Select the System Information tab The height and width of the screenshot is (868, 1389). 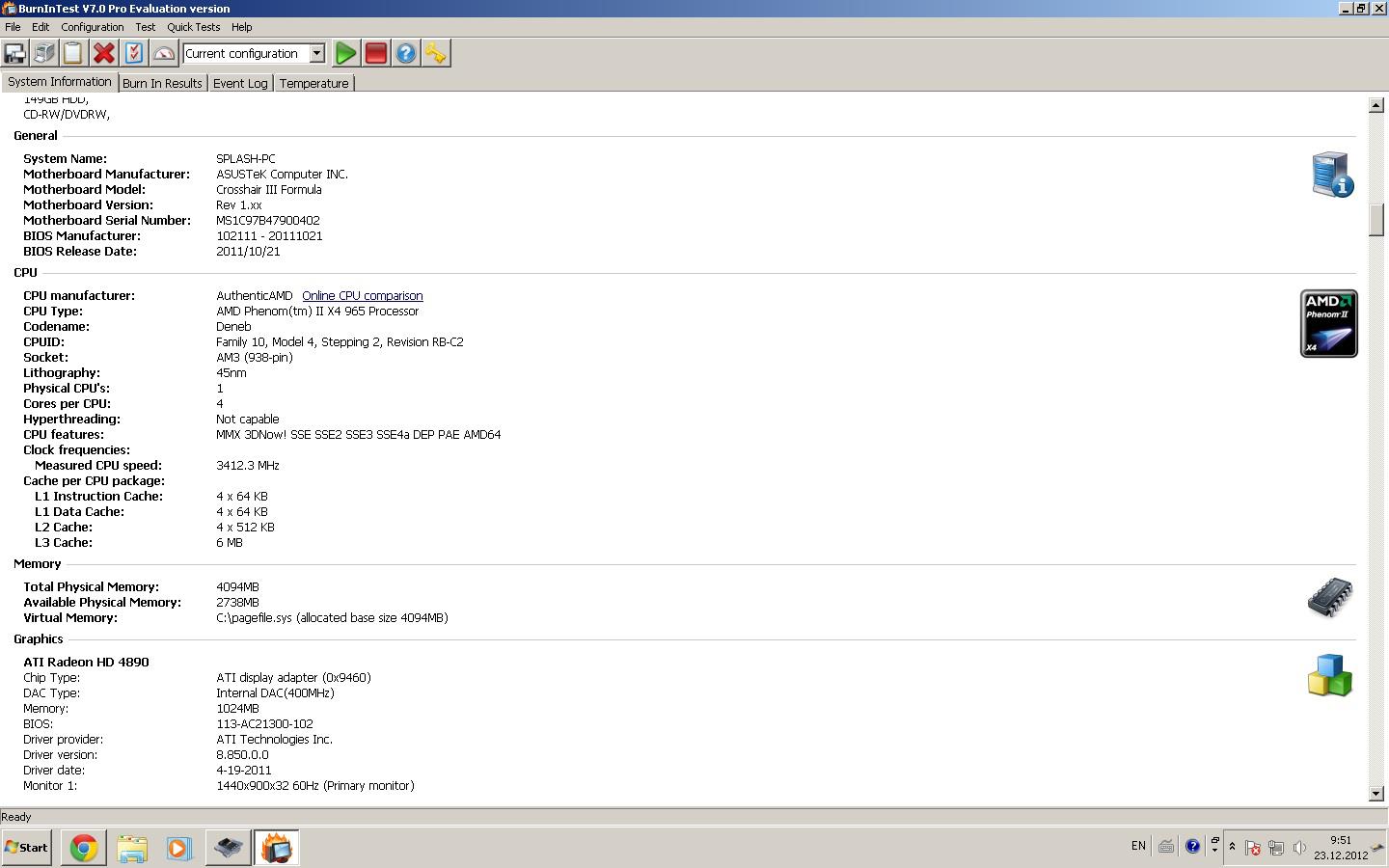pyautogui.click(x=60, y=82)
